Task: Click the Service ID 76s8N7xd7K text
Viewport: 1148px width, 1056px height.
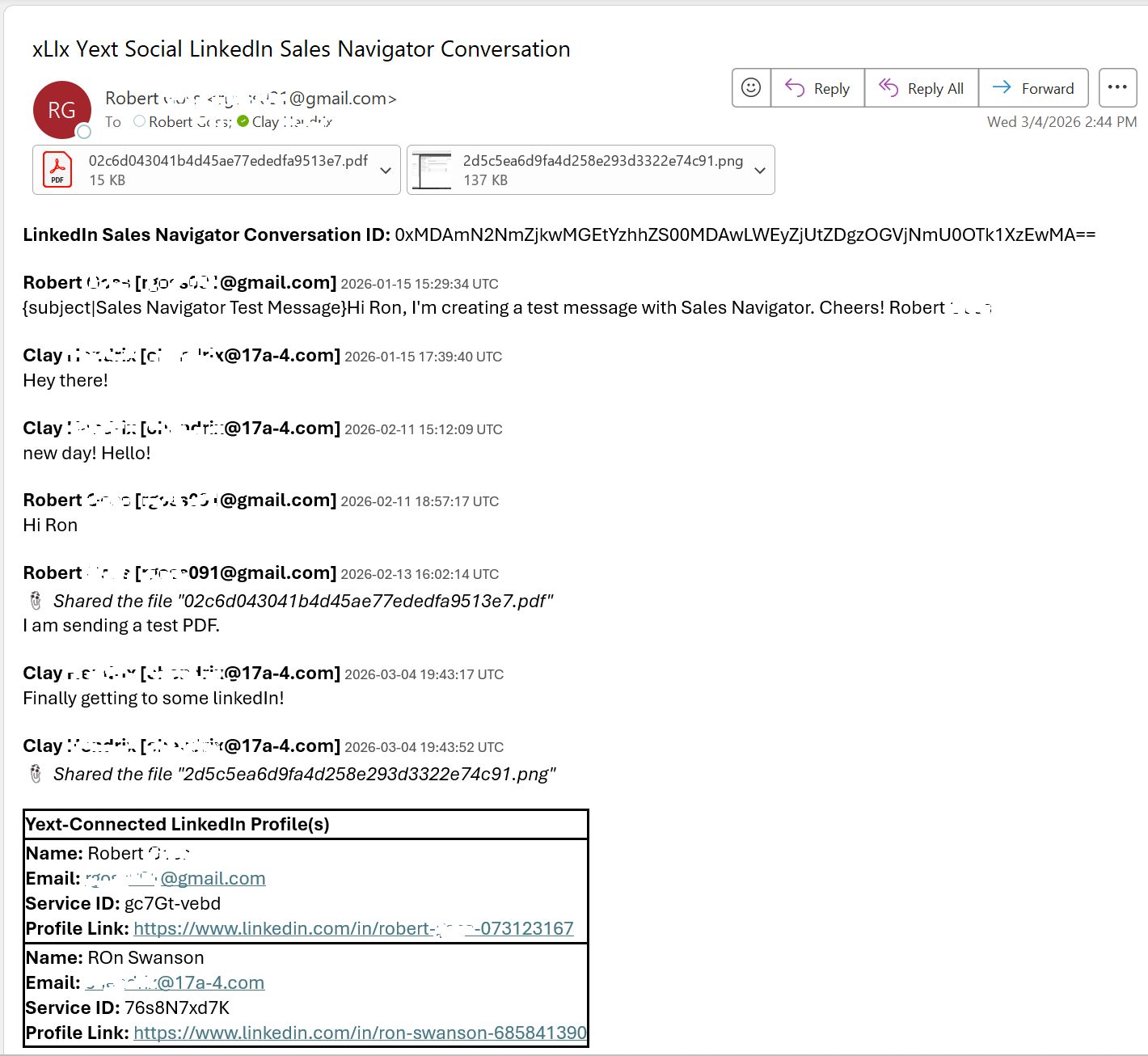Action: coord(128,1007)
